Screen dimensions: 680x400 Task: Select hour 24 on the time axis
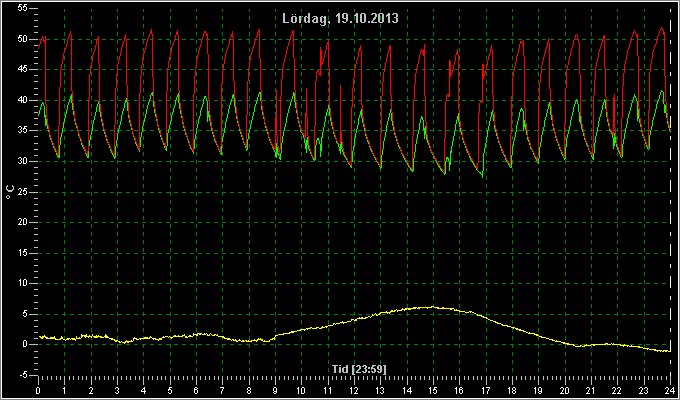click(670, 390)
